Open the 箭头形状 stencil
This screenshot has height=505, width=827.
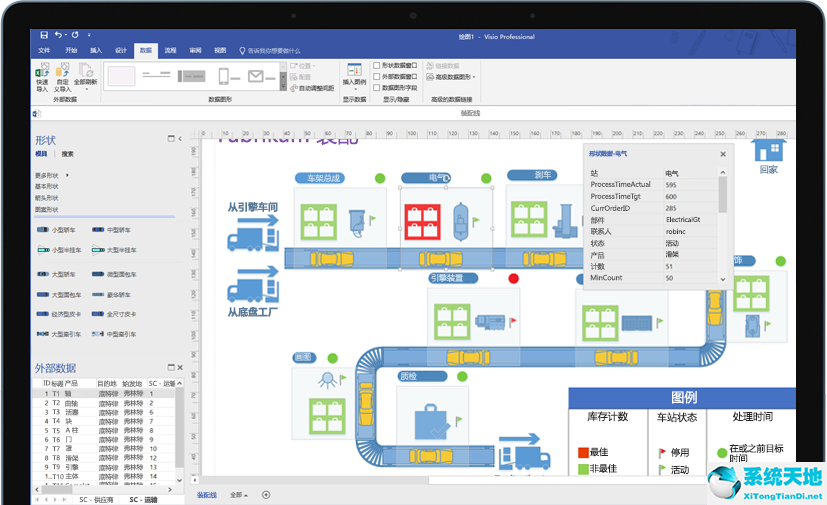(47, 198)
